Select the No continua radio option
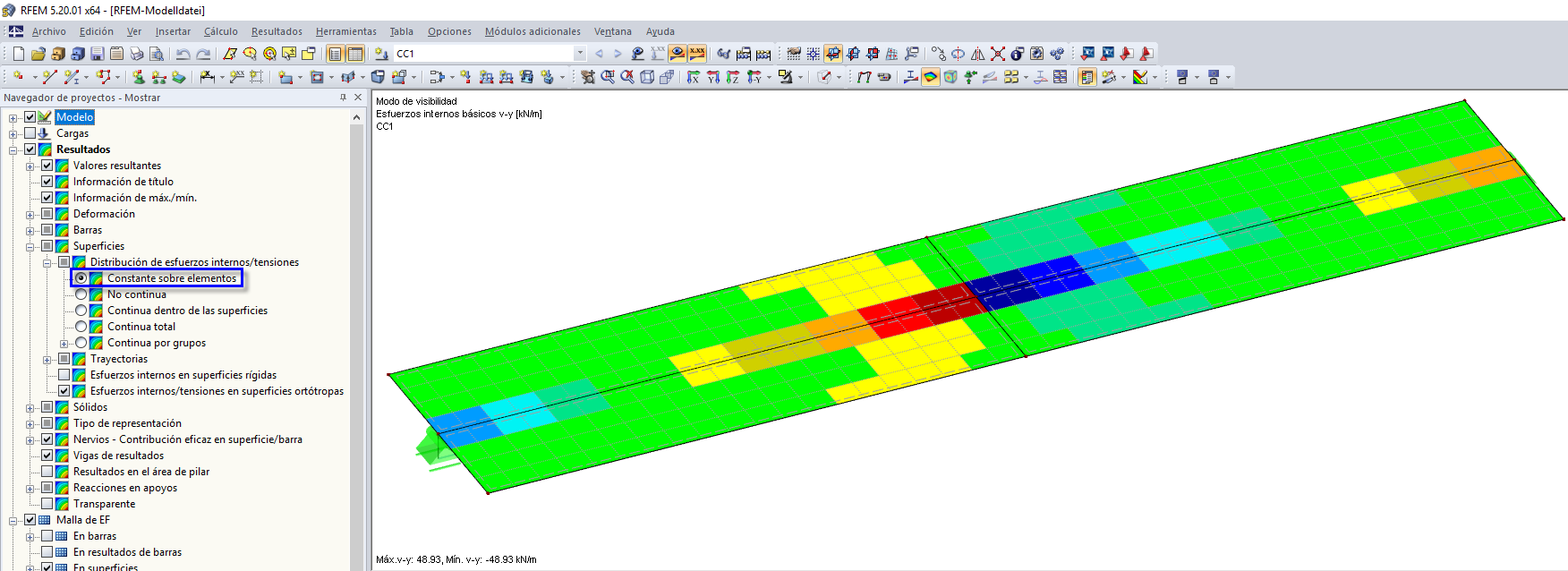The width and height of the screenshot is (1568, 571). pos(81,294)
